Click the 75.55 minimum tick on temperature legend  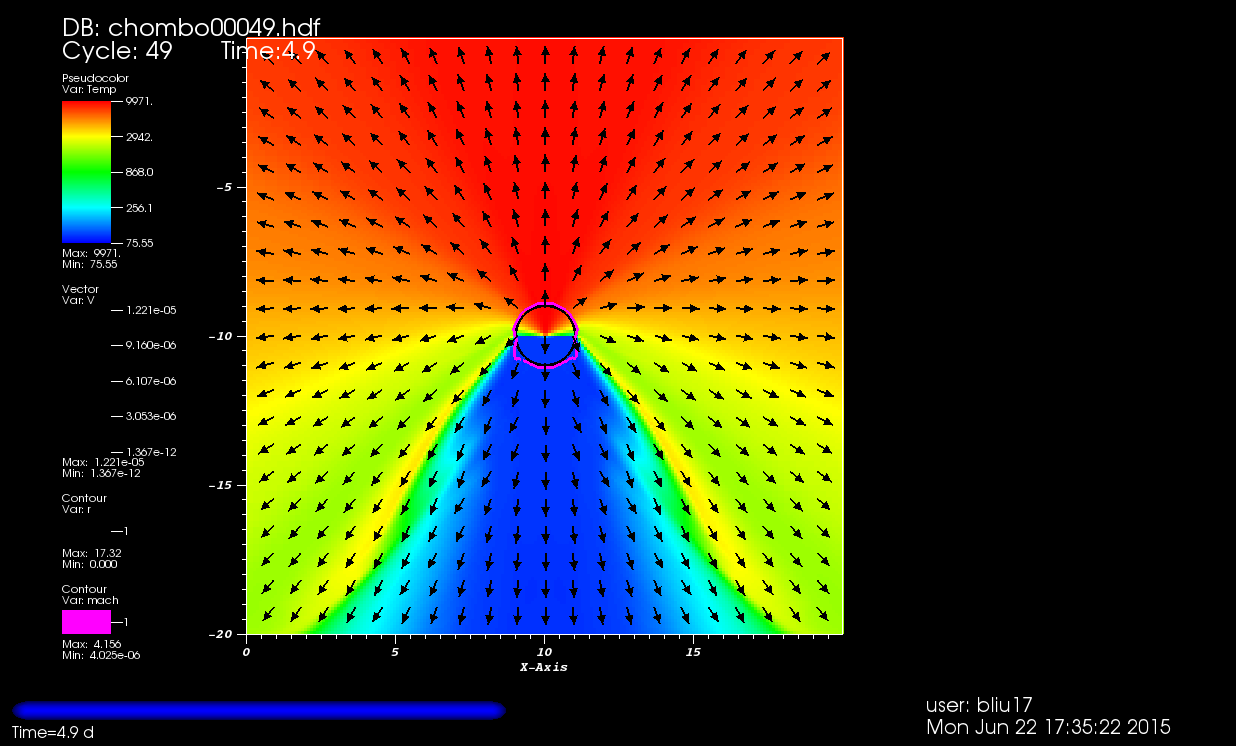click(140, 243)
